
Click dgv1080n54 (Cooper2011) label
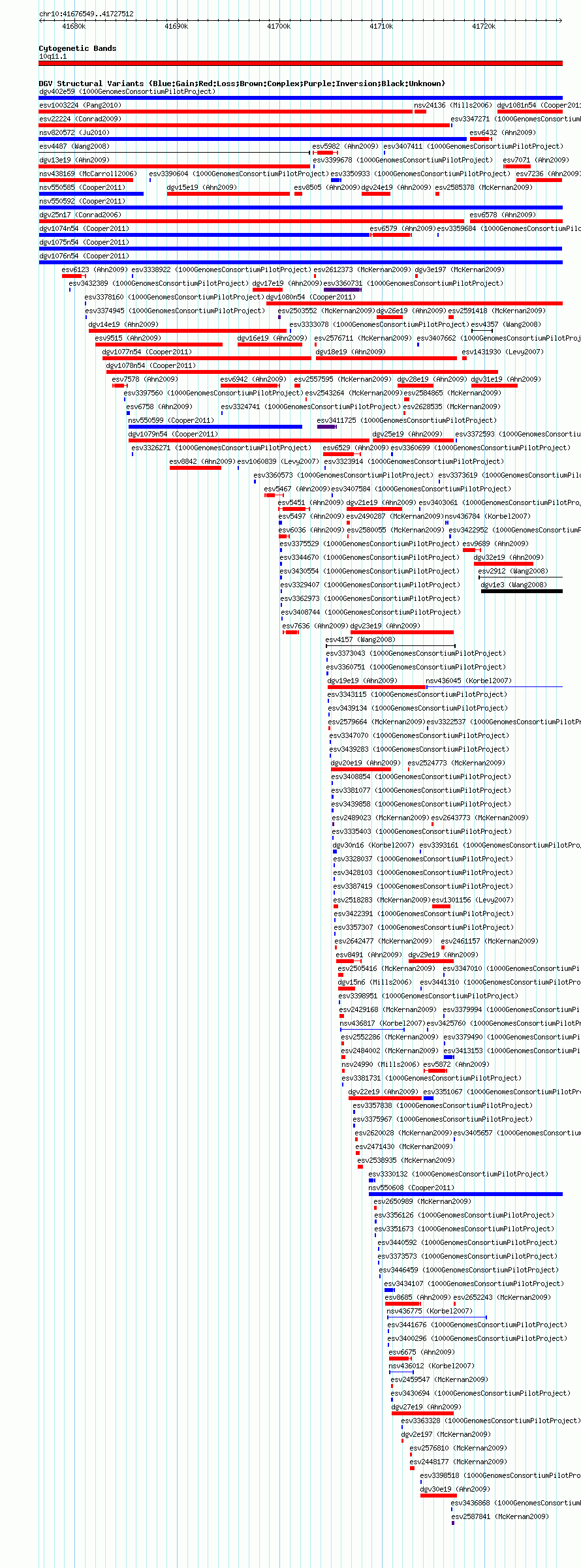[x=311, y=297]
